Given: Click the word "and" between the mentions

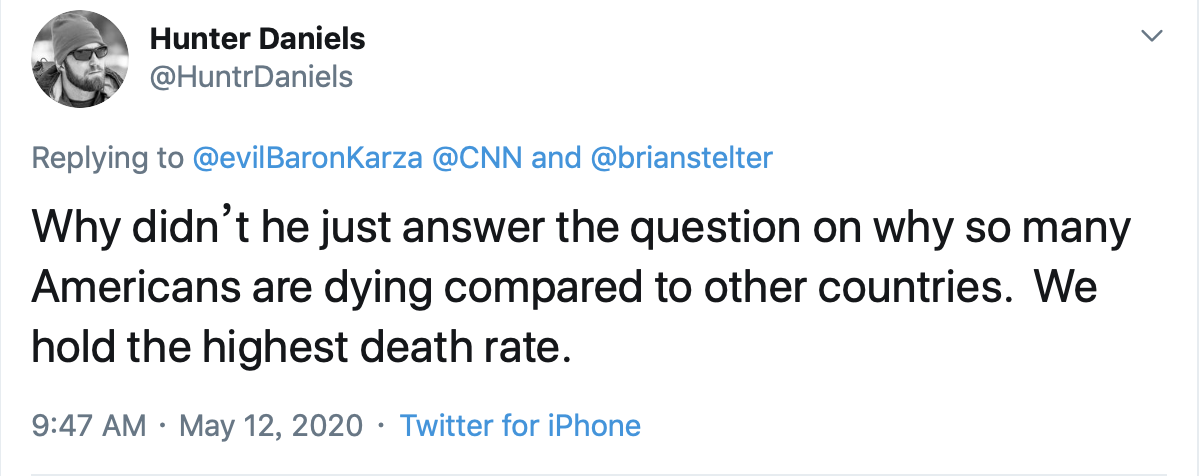Looking at the screenshot, I should (556, 158).
